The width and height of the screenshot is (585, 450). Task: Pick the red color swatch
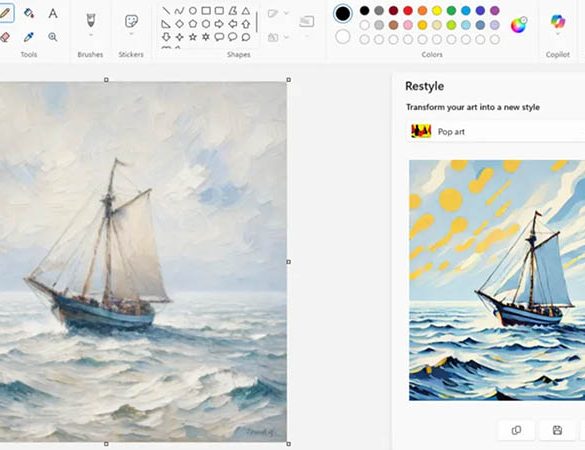coord(408,11)
